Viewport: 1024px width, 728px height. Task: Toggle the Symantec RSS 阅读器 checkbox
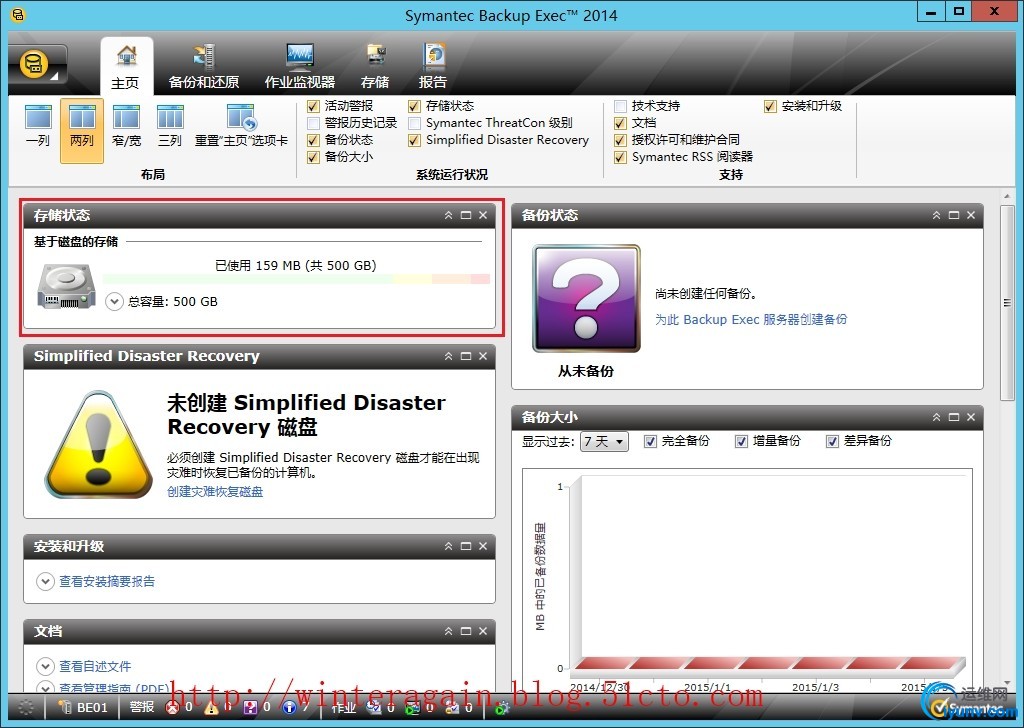[x=620, y=157]
